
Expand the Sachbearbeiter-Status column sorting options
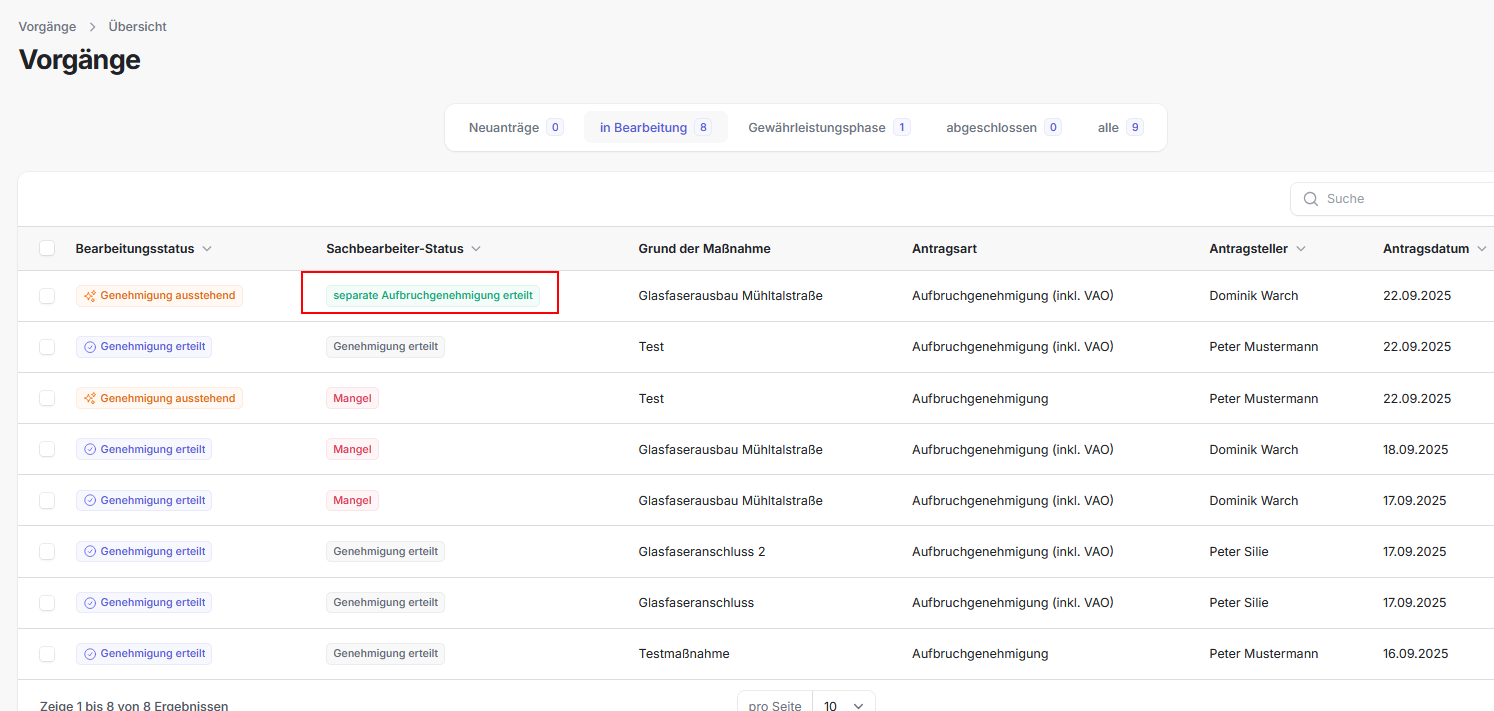point(476,248)
